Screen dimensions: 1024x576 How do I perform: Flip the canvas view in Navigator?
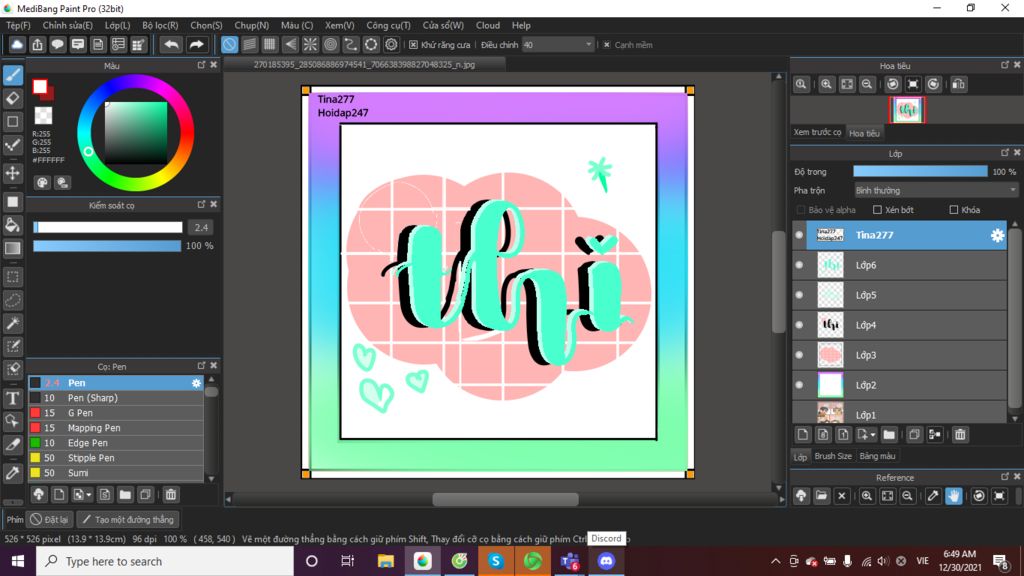coord(959,84)
